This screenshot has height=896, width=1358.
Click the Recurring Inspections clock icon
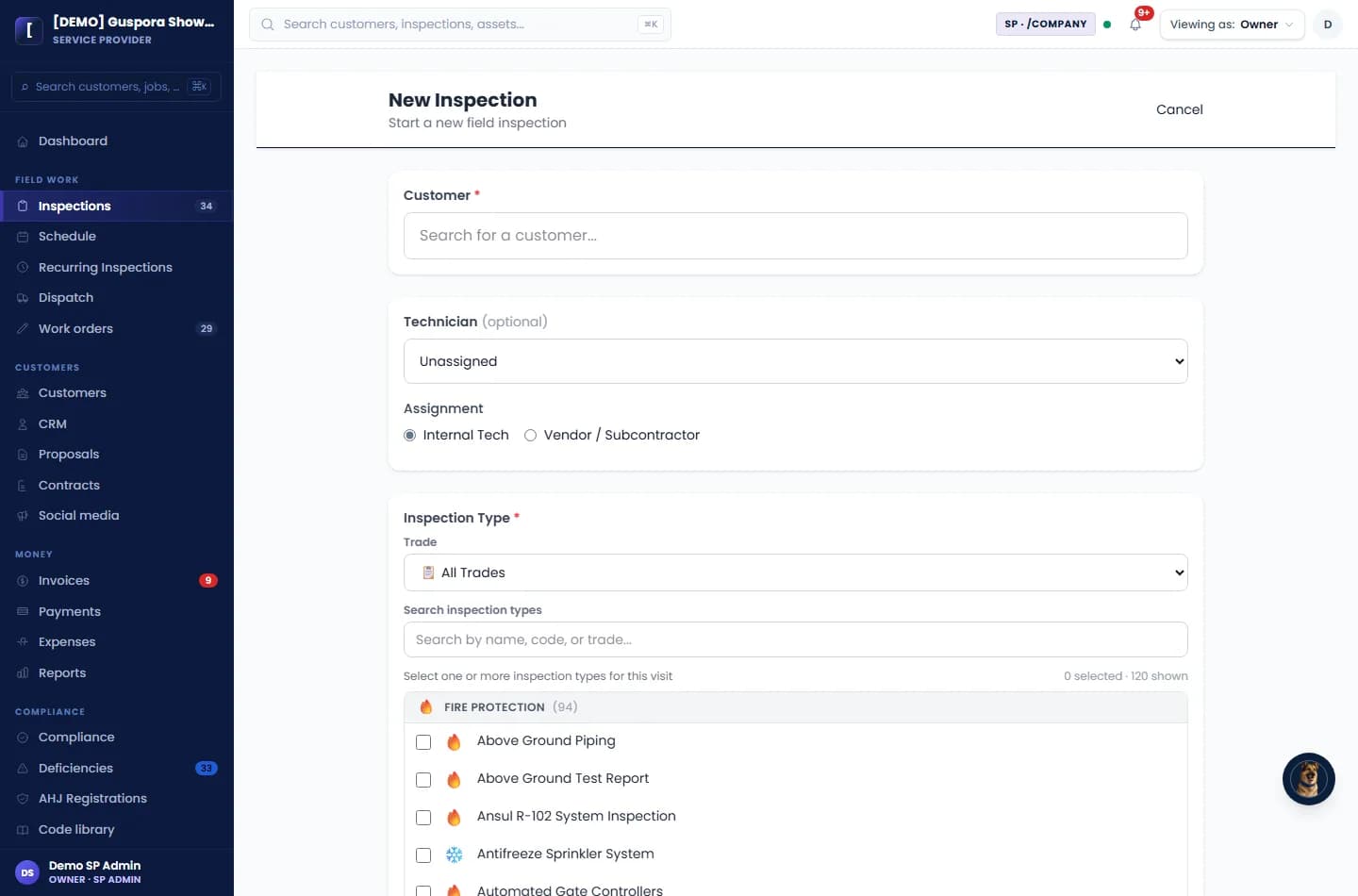click(x=23, y=267)
